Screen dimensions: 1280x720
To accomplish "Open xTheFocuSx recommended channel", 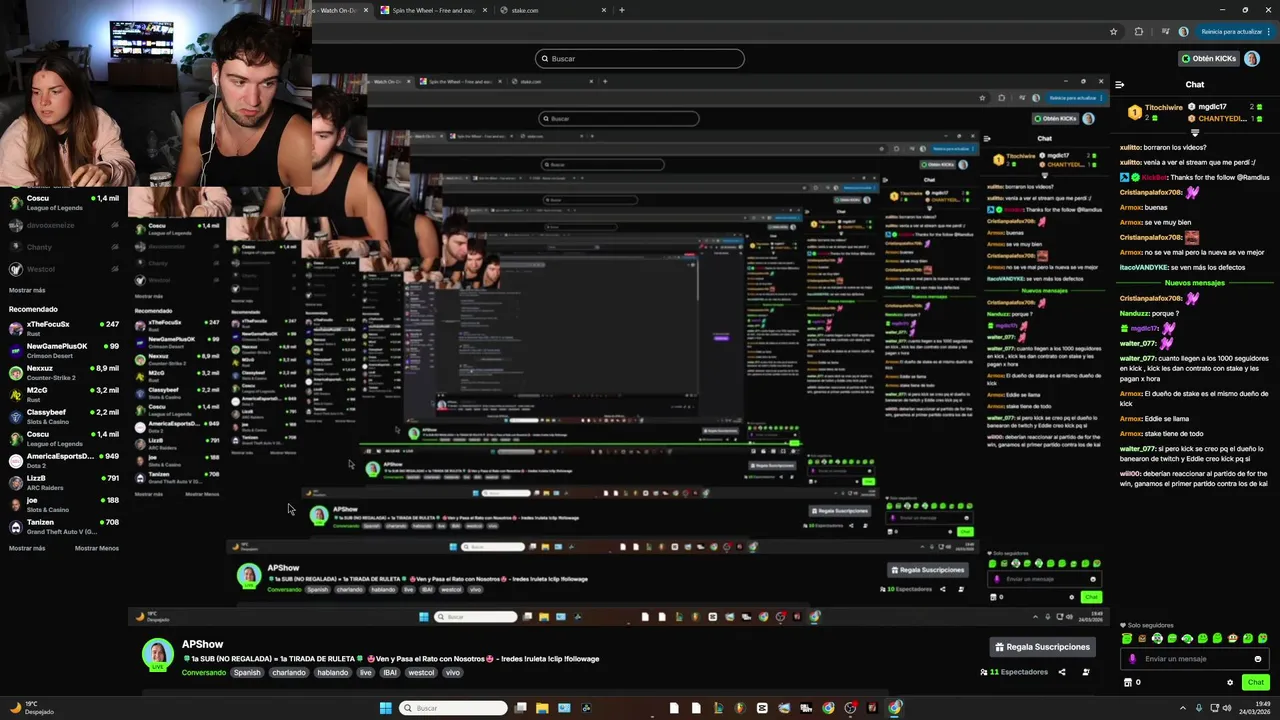I will click(63, 329).
